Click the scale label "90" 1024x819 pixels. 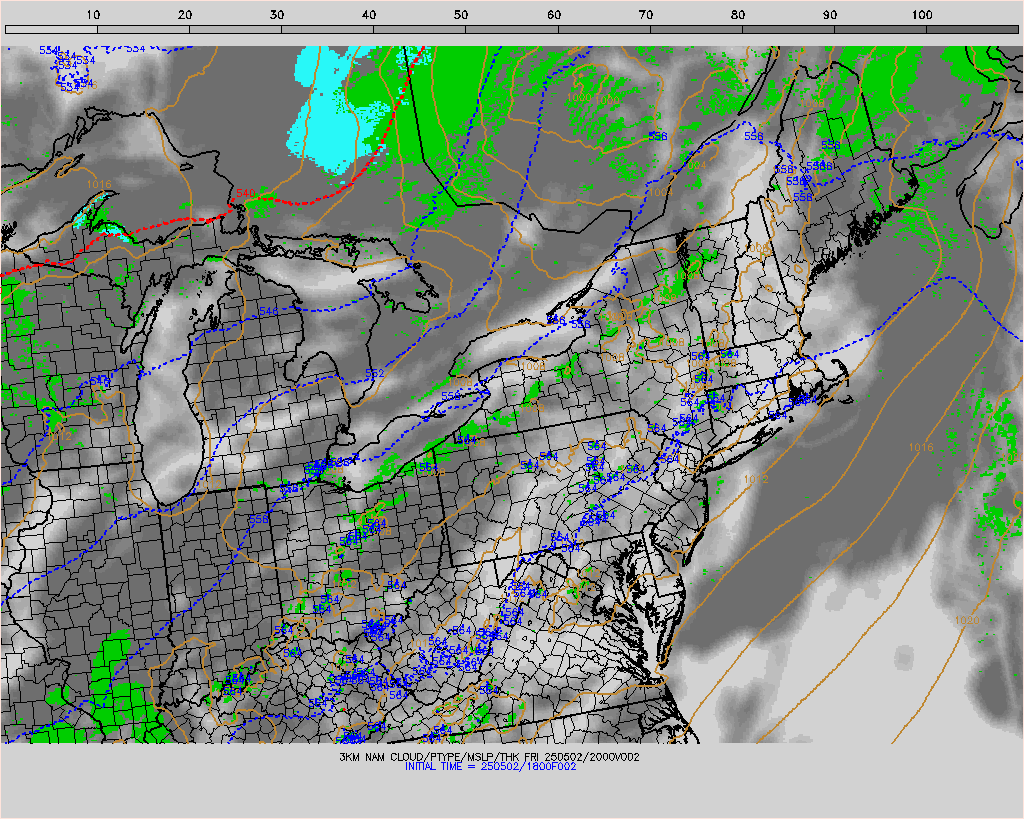pos(830,14)
